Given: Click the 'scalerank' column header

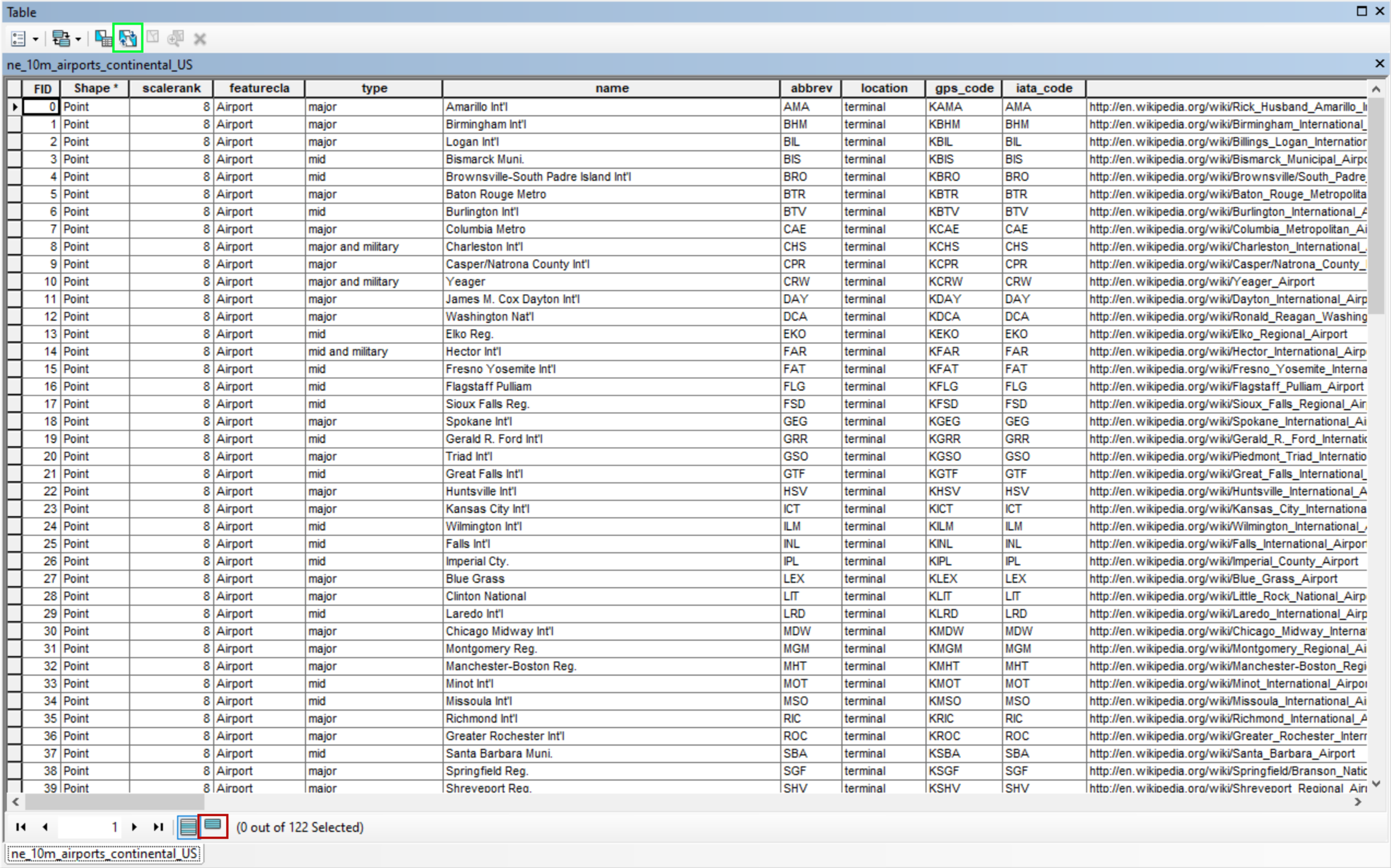Looking at the screenshot, I should pyautogui.click(x=171, y=88).
